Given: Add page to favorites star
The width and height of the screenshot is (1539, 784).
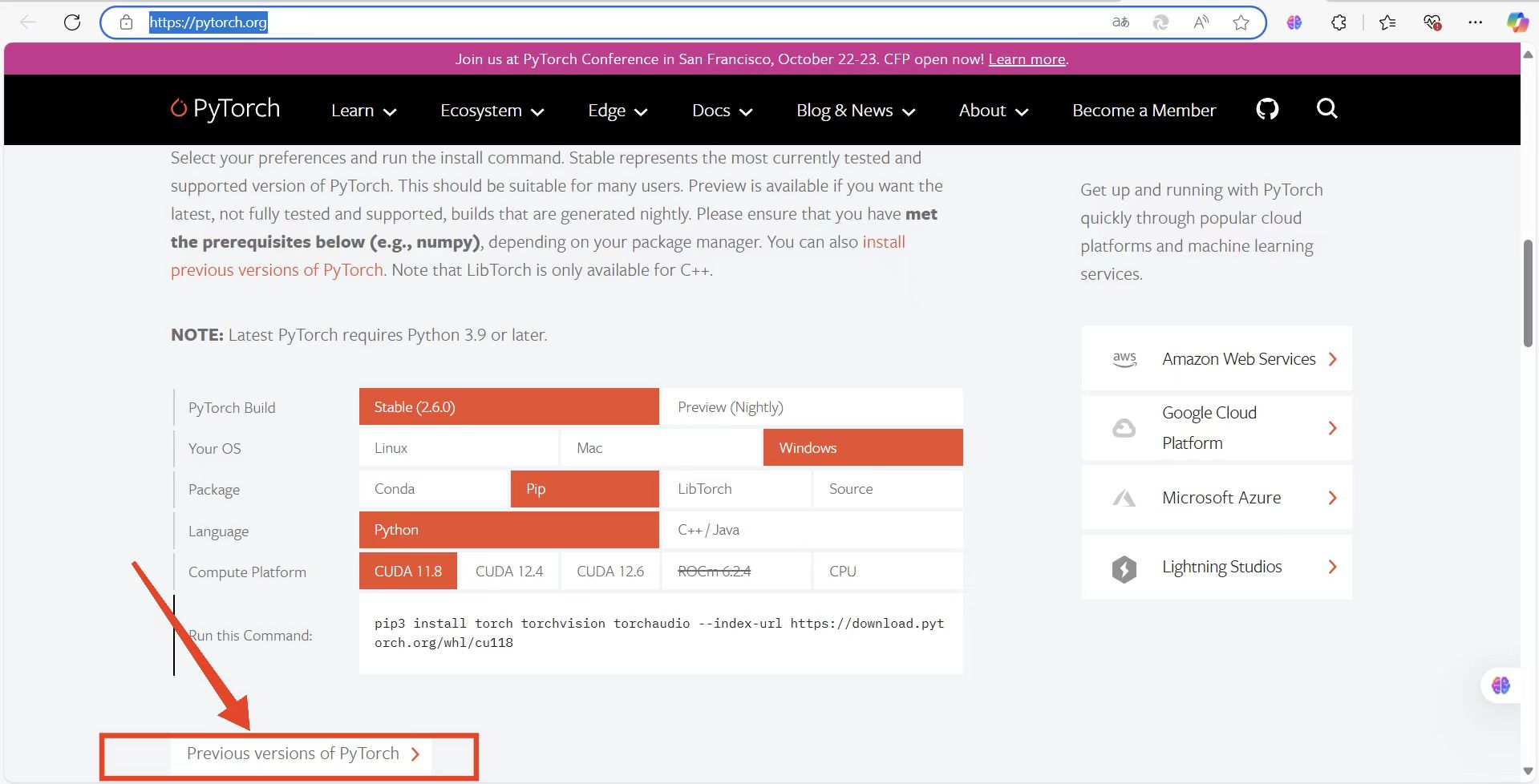Looking at the screenshot, I should coord(1241,22).
